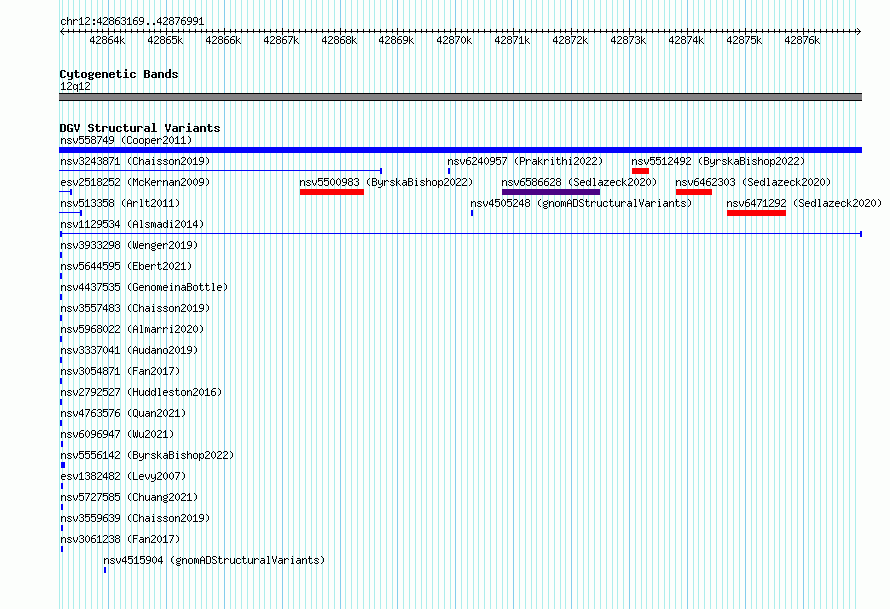Image resolution: width=890 pixels, height=609 pixels.
Task: Click the nsv513358 (Arlt2011) label
Action: pos(120,203)
